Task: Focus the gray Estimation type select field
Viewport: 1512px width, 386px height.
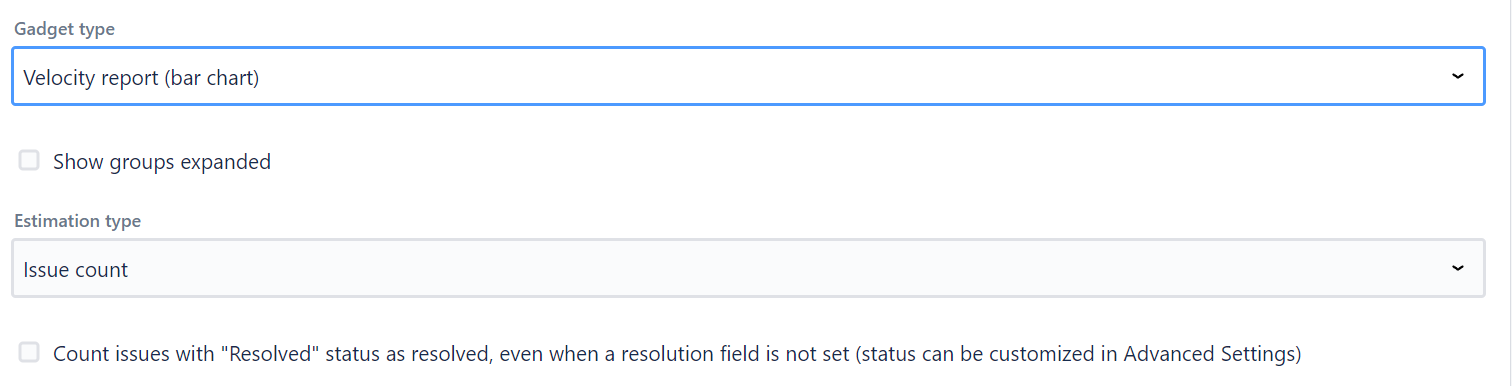Action: point(748,269)
